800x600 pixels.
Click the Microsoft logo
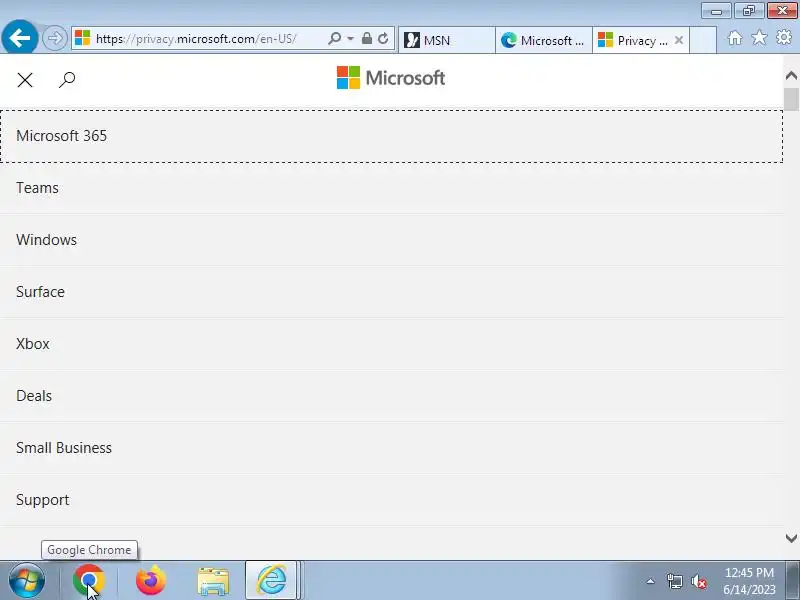[391, 78]
